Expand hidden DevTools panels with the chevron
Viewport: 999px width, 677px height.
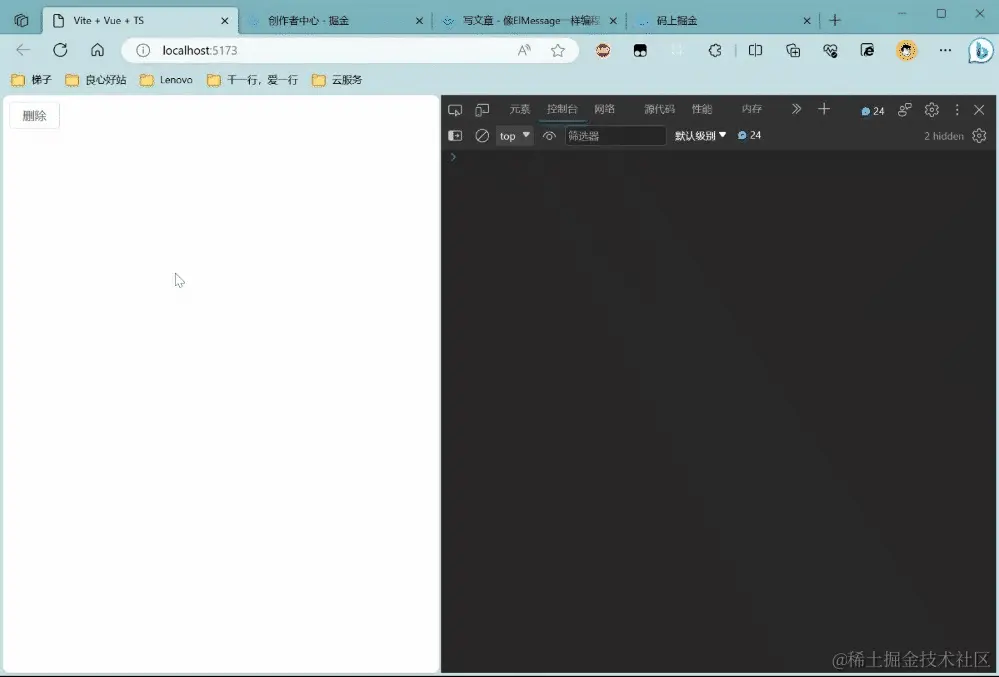[x=797, y=110]
